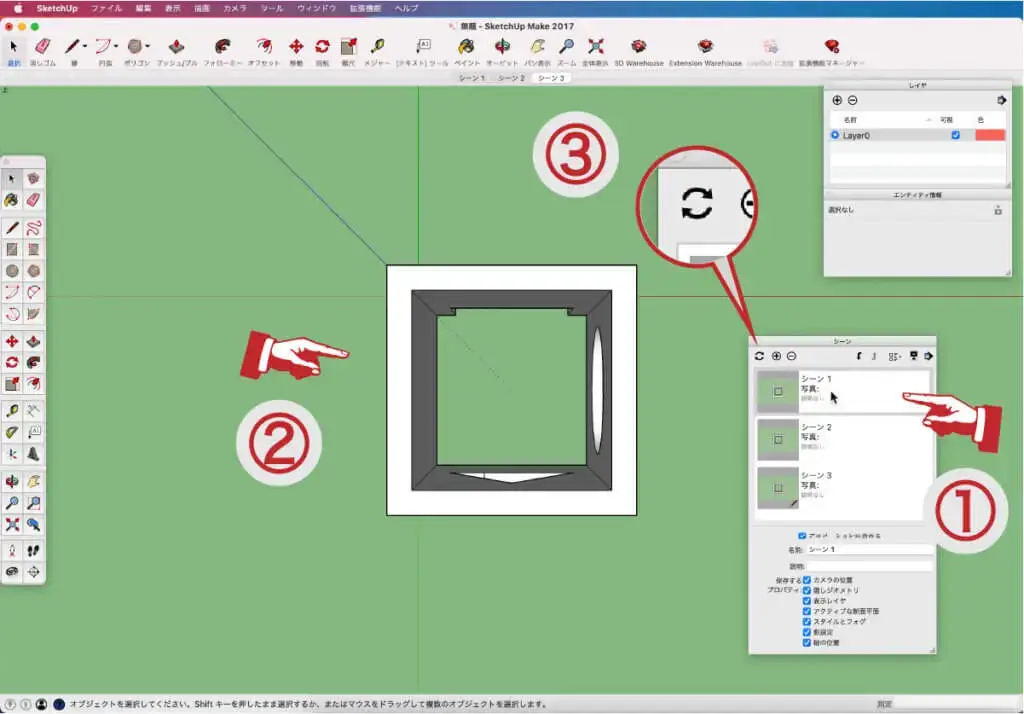Click the Zoom Extents tool
Viewport: 1024px width, 714px height.
coord(596,47)
